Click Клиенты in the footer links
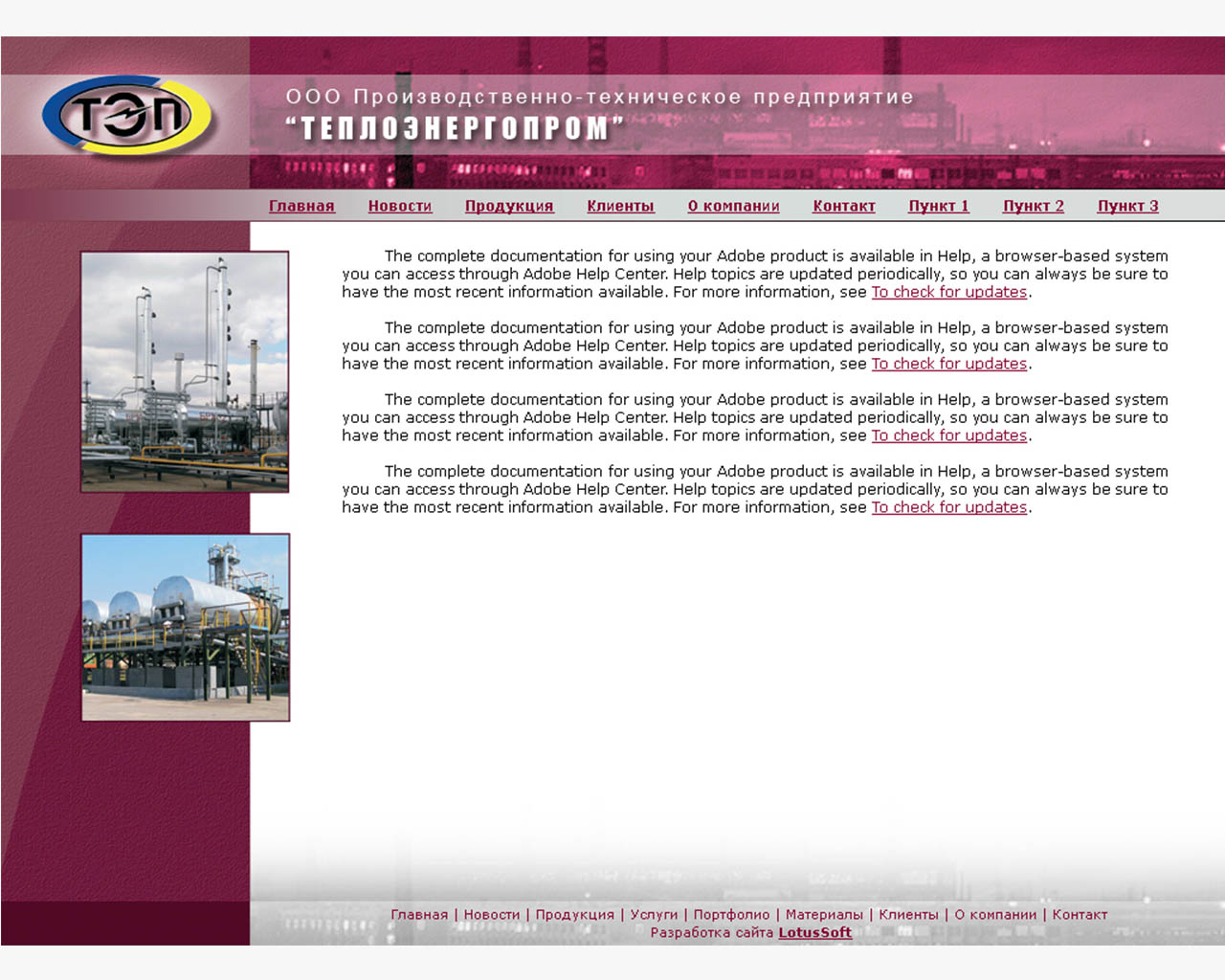The width and height of the screenshot is (1225, 980). [908, 914]
